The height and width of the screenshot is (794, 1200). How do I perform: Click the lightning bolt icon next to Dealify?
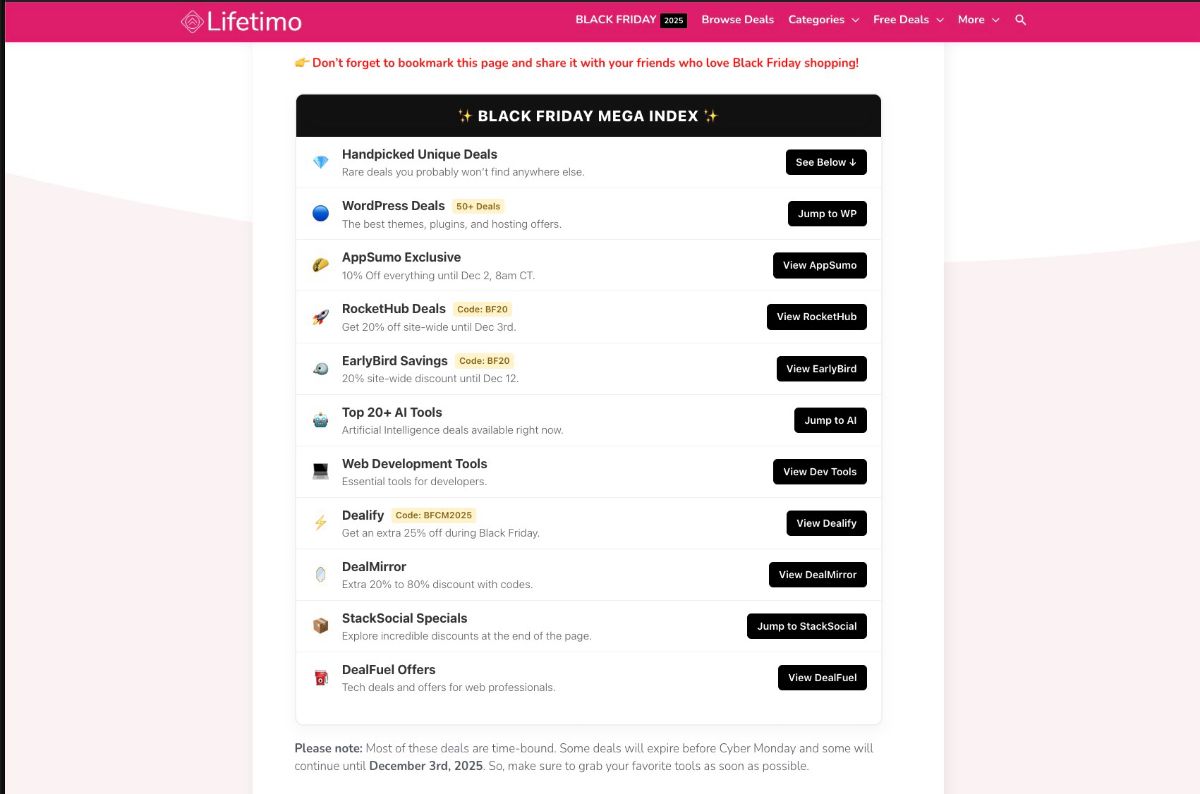(x=320, y=522)
